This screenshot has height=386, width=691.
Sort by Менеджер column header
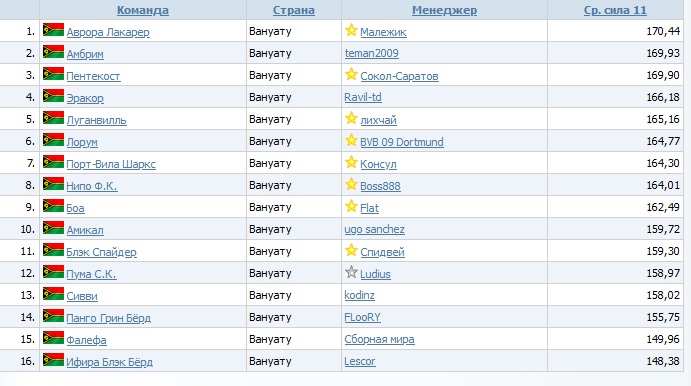tap(444, 10)
